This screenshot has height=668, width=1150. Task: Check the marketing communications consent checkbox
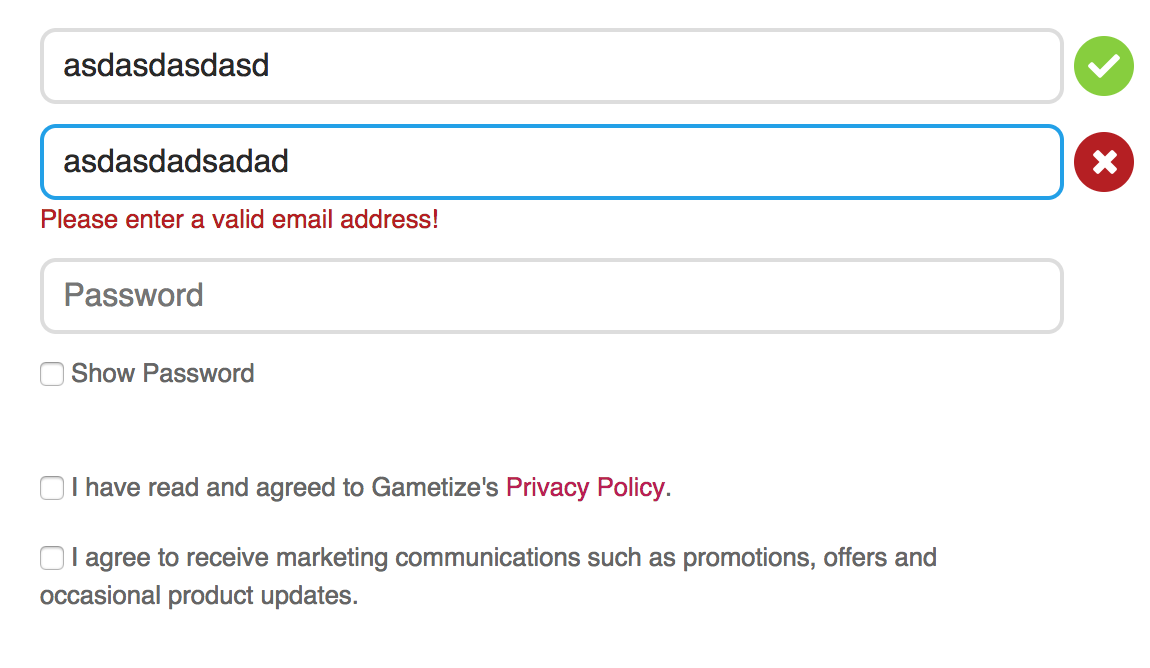[x=52, y=558]
